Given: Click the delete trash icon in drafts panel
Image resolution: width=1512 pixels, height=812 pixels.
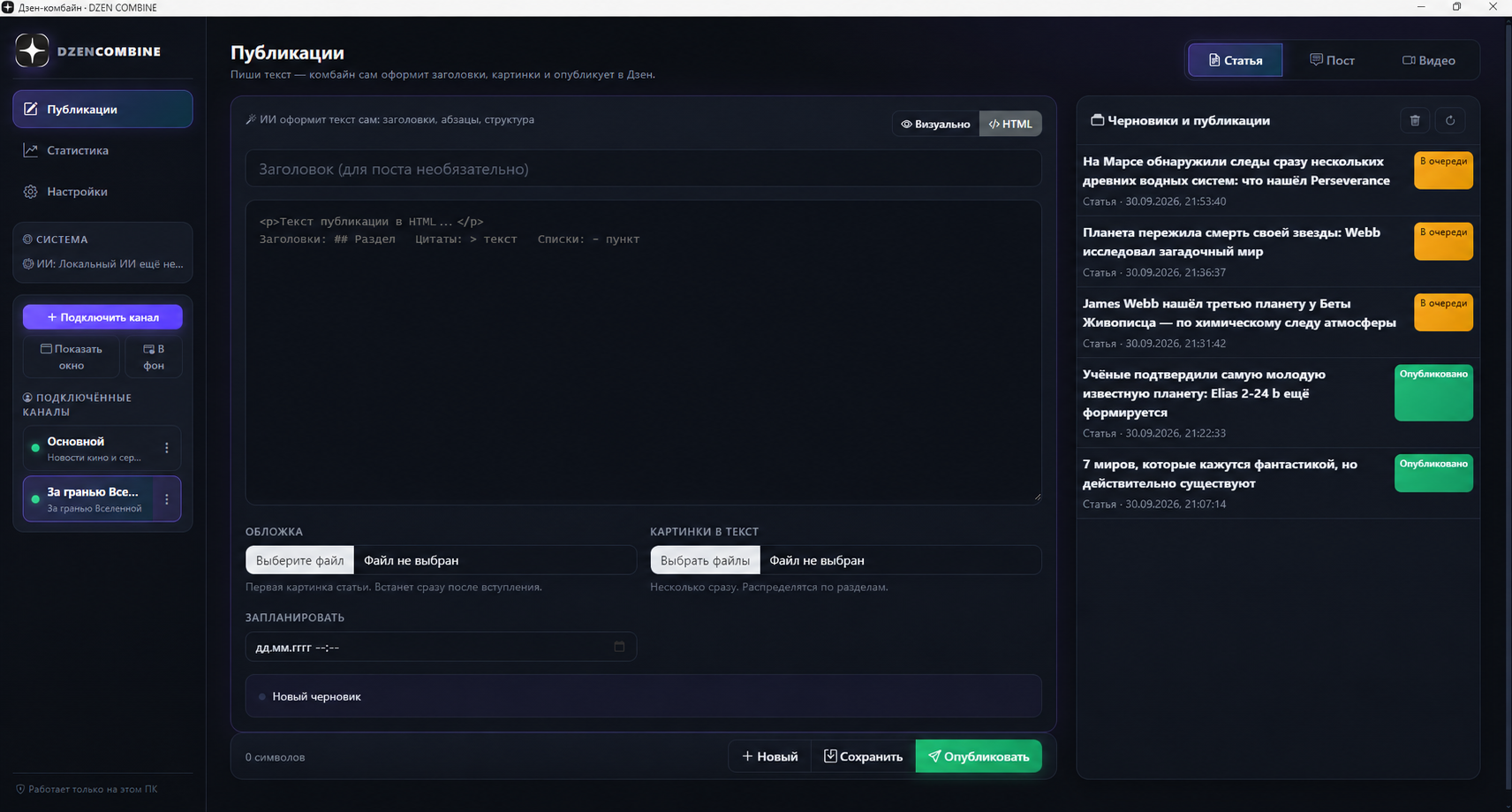Looking at the screenshot, I should click(x=1415, y=120).
